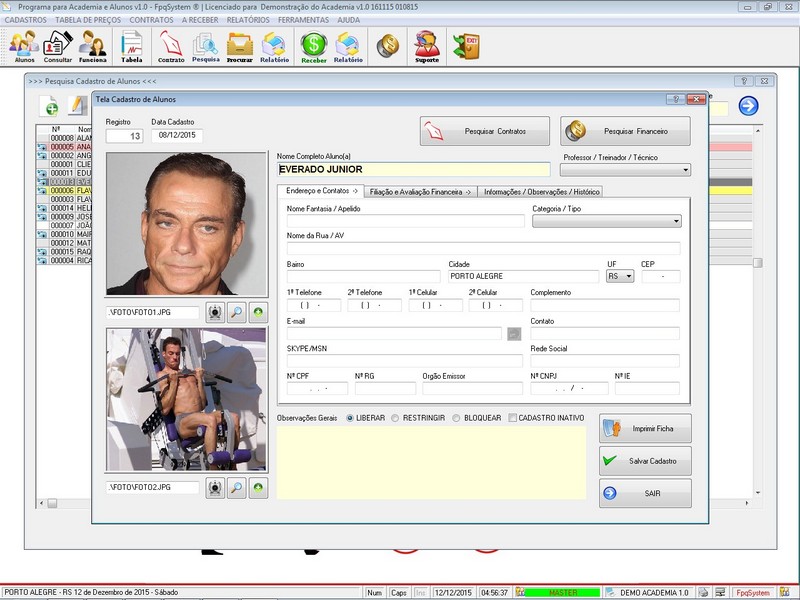Open the CADASTROS menu
Screen dimensions: 800x600
pos(26,20)
